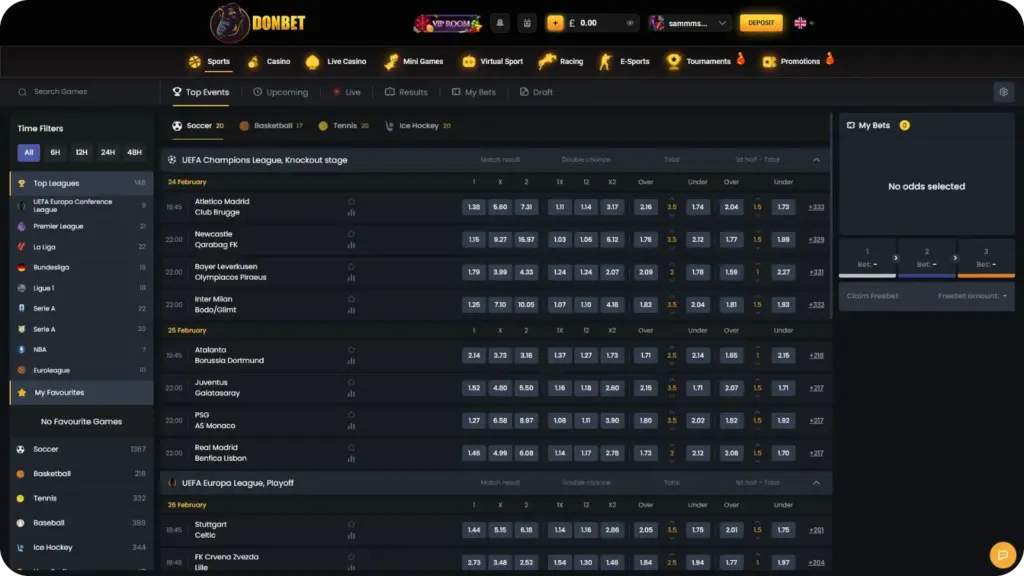Favourite the Newcastle vs Qarabag FK star
Screen dimensions: 1024x576
[351, 234]
